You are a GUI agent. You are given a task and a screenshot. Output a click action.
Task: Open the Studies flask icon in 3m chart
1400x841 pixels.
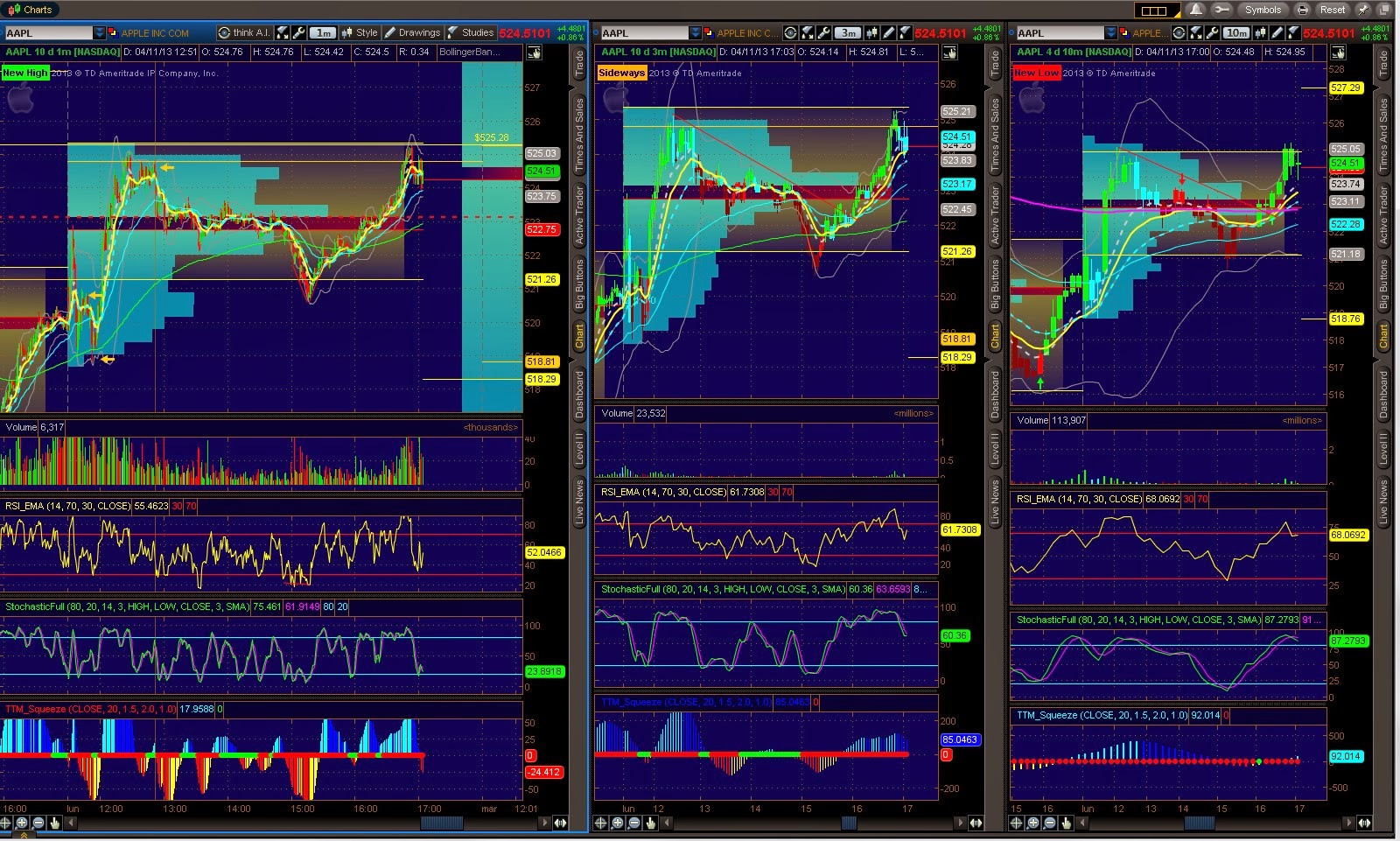905,32
